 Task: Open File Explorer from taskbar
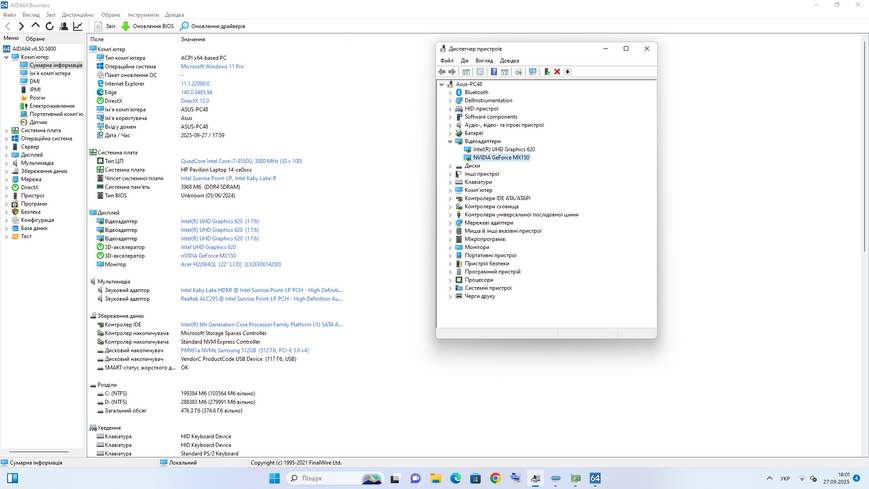point(436,478)
